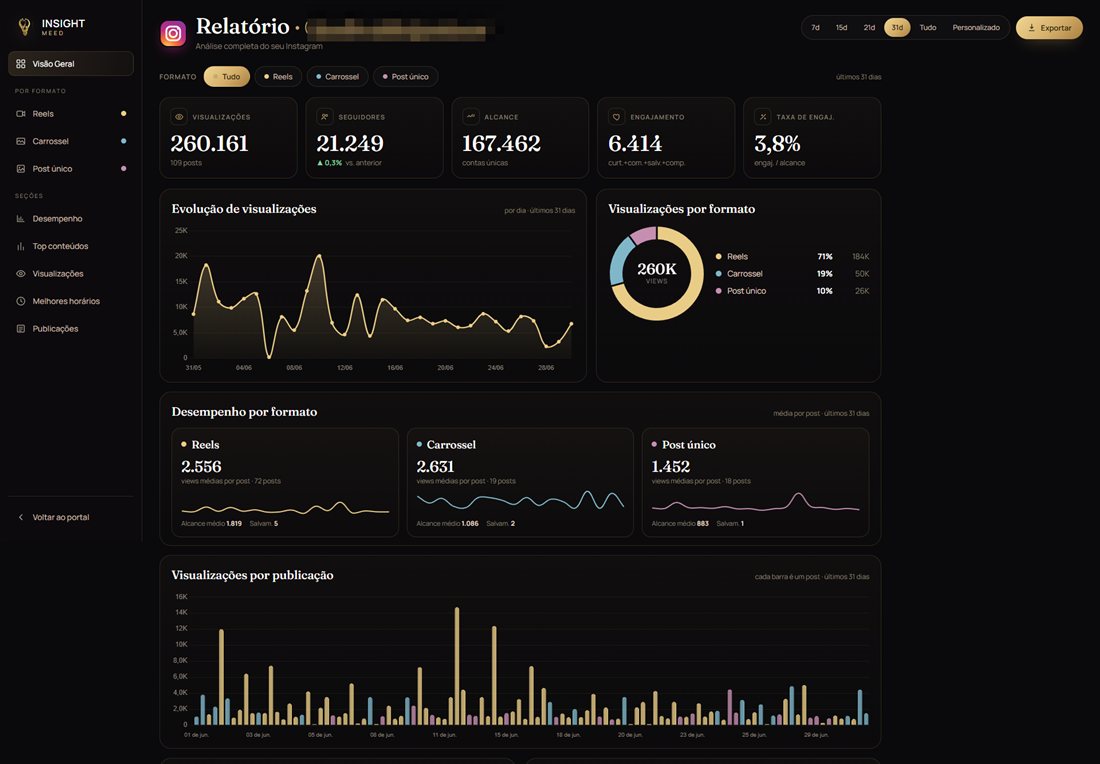
Task: Go to Melhores horários section
Action: (x=71, y=301)
